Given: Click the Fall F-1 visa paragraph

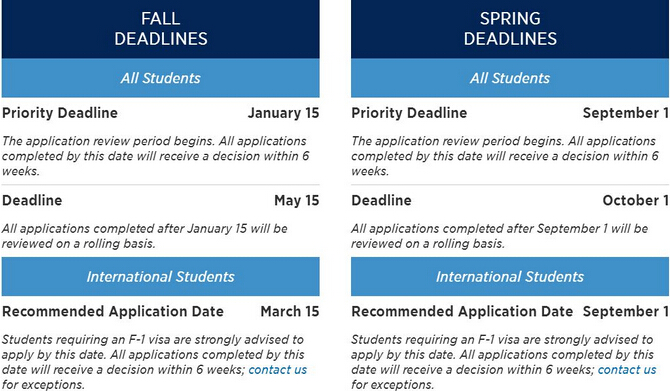Looking at the screenshot, I should pos(154,362).
